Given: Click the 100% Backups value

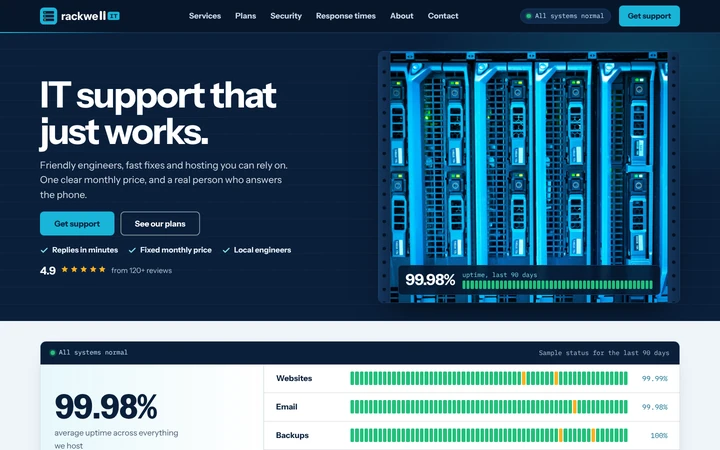Looking at the screenshot, I should pos(659,436).
